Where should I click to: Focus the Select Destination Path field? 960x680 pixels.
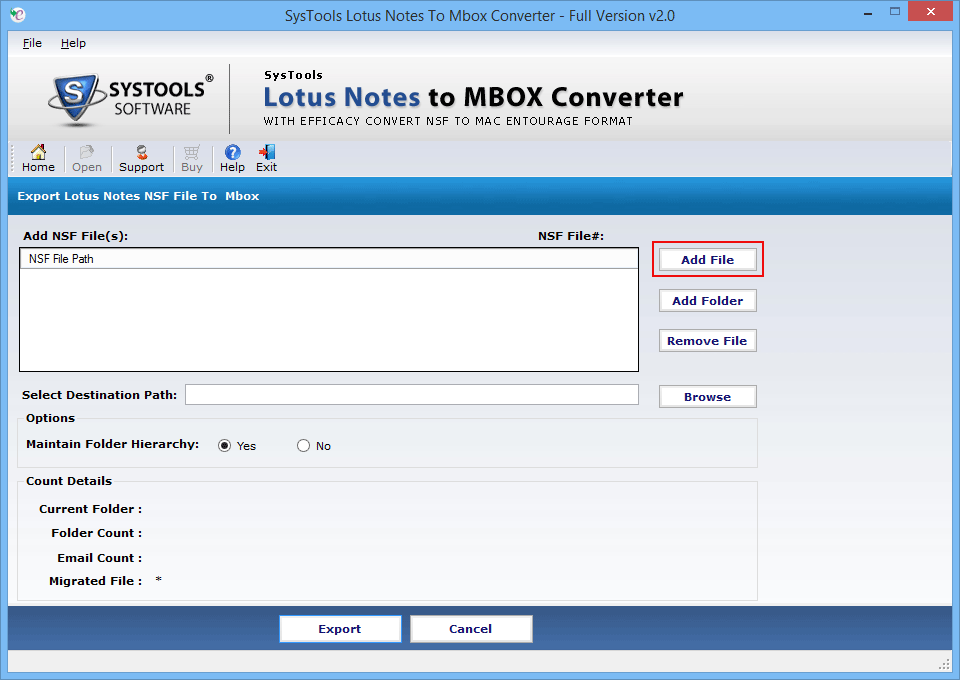(411, 395)
